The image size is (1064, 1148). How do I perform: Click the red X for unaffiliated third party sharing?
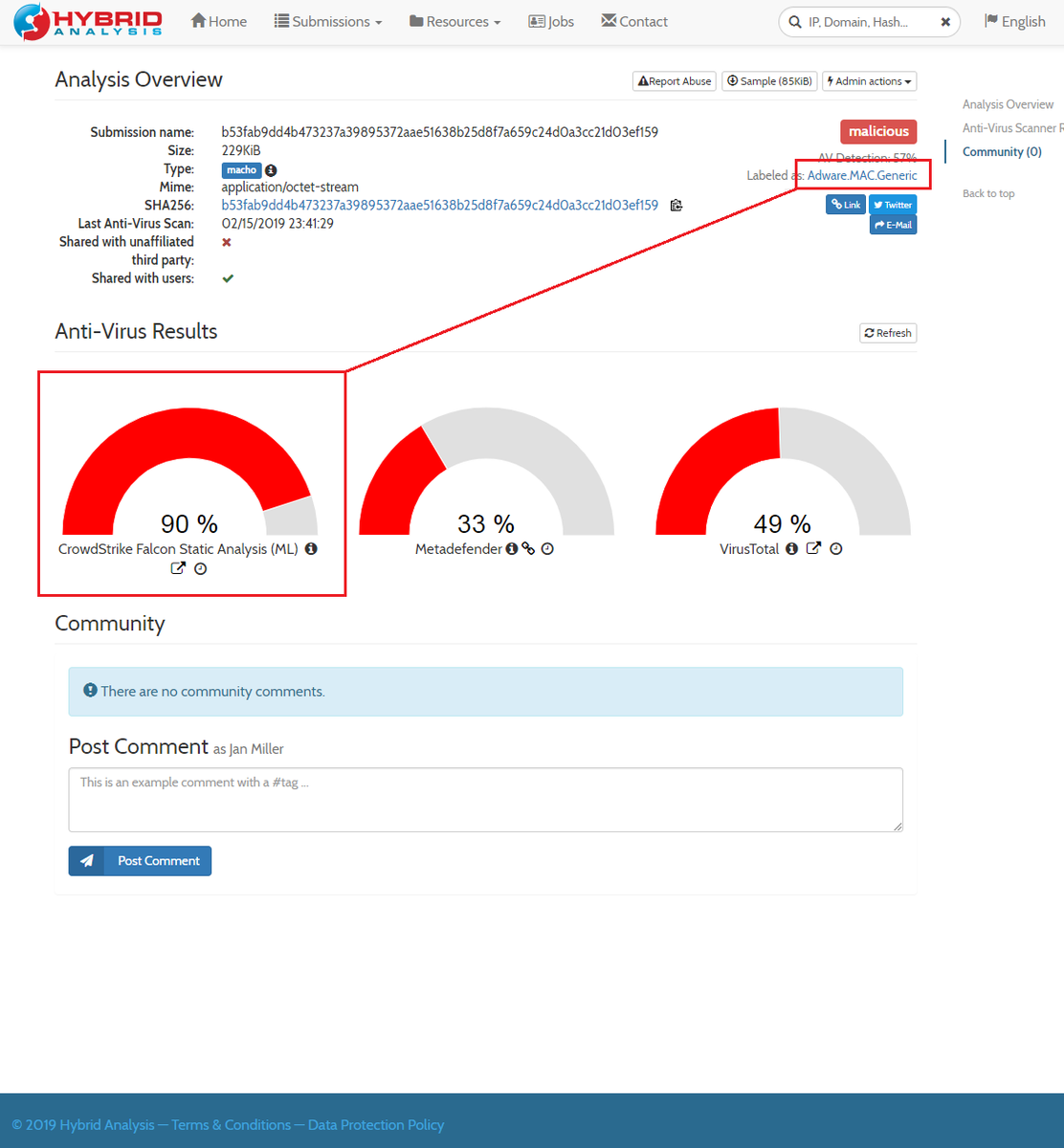[x=227, y=242]
